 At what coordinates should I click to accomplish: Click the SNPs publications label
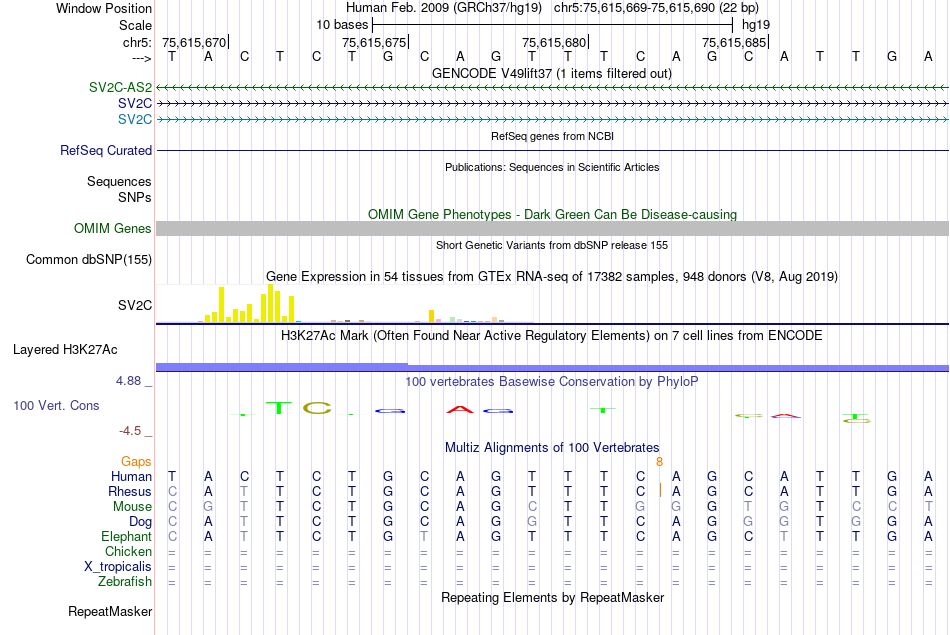pos(135,198)
